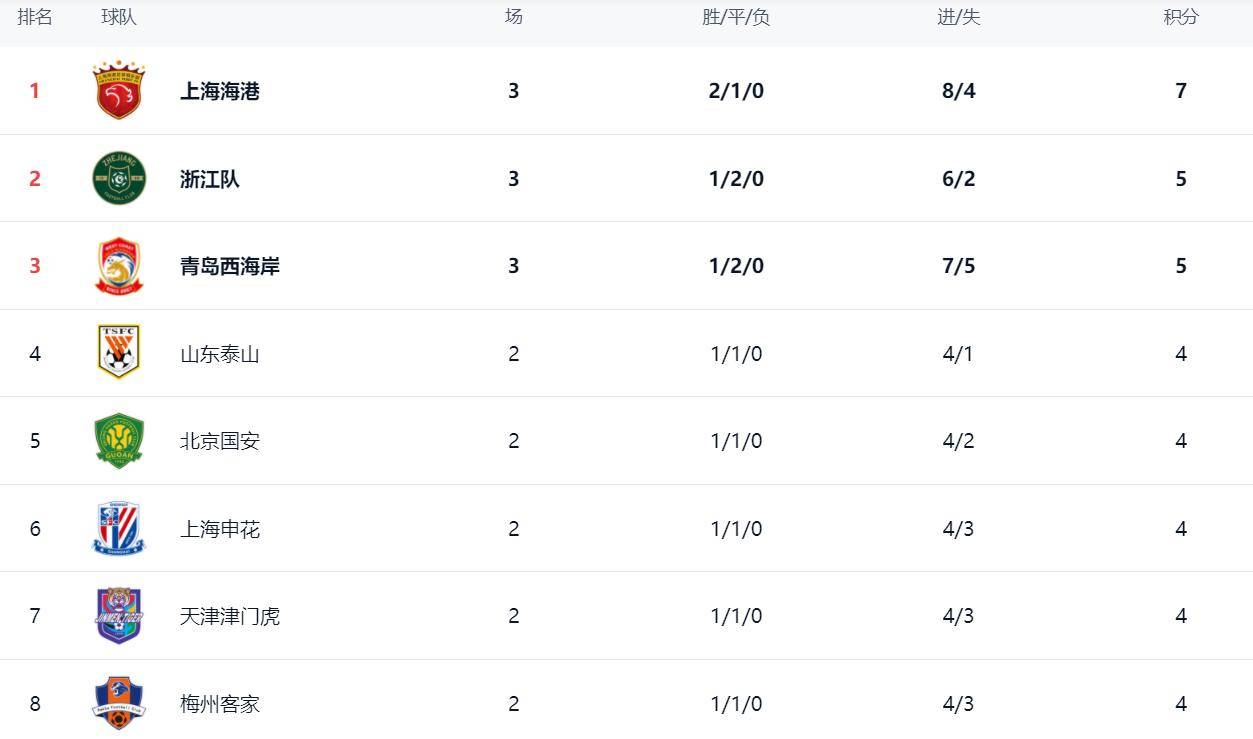Click the 青岛西海岸 team badge
1253x739 pixels.
tap(119, 266)
